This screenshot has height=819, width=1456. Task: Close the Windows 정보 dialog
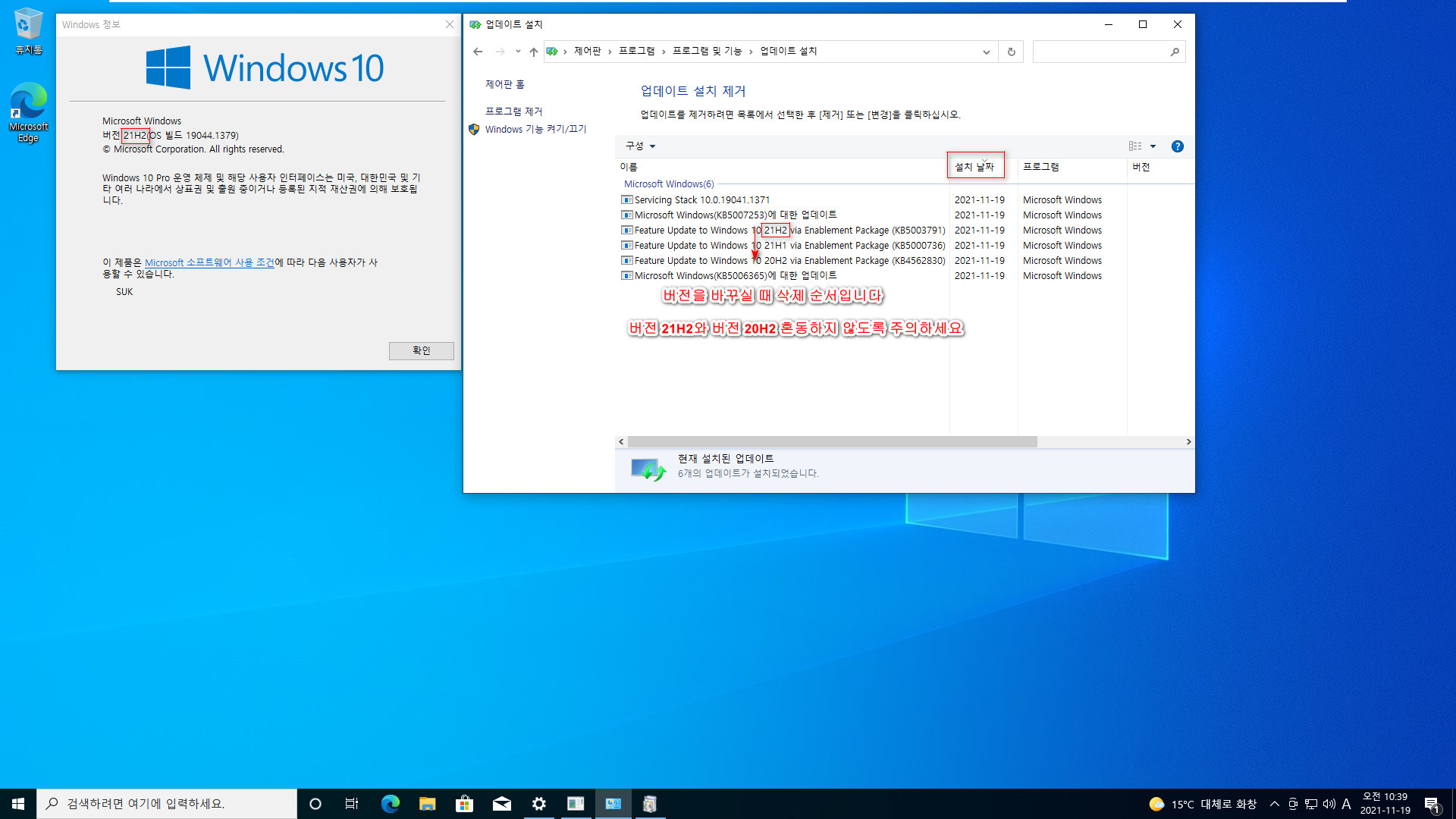(450, 24)
